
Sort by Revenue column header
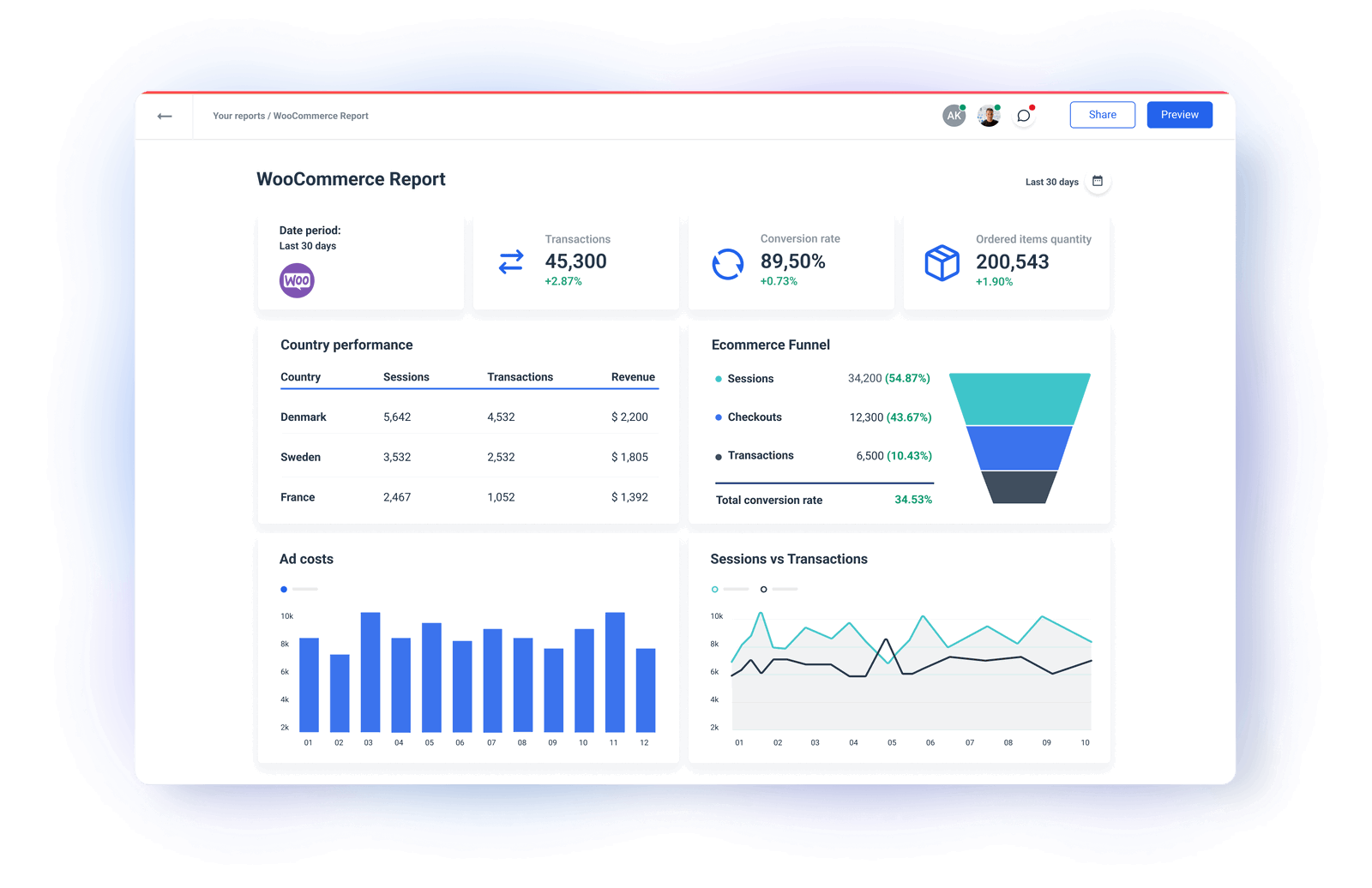633,377
